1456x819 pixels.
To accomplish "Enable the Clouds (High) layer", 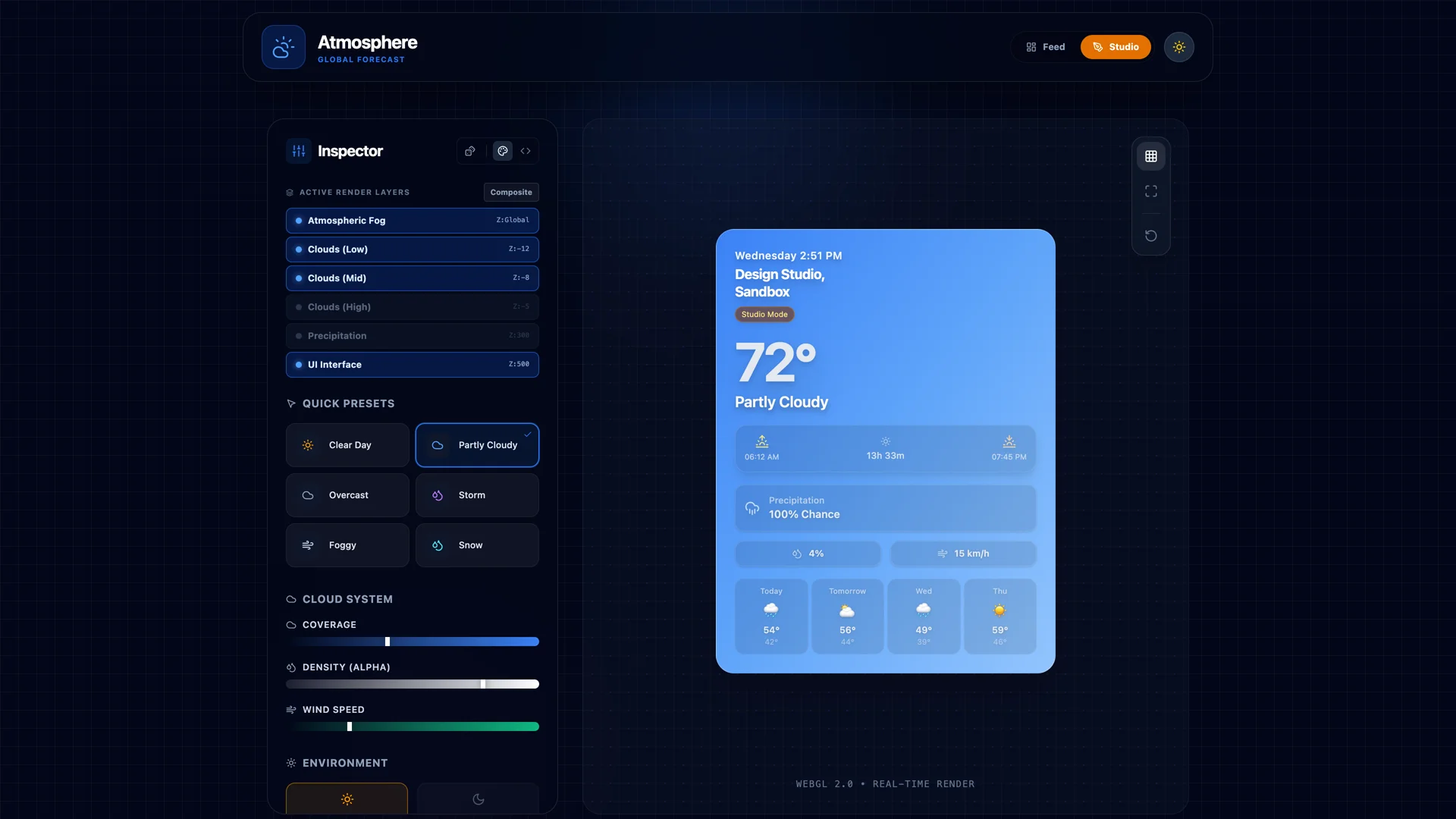I will click(x=412, y=307).
